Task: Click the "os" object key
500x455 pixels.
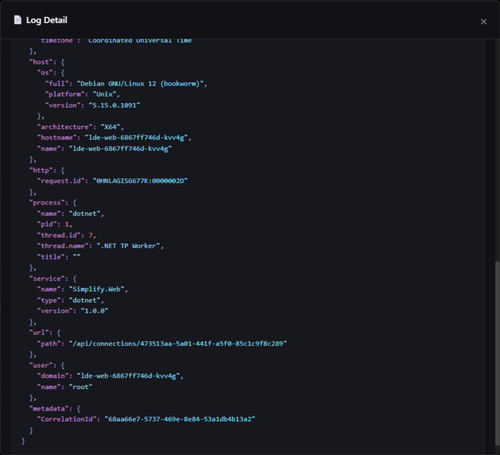Action: coord(45,73)
